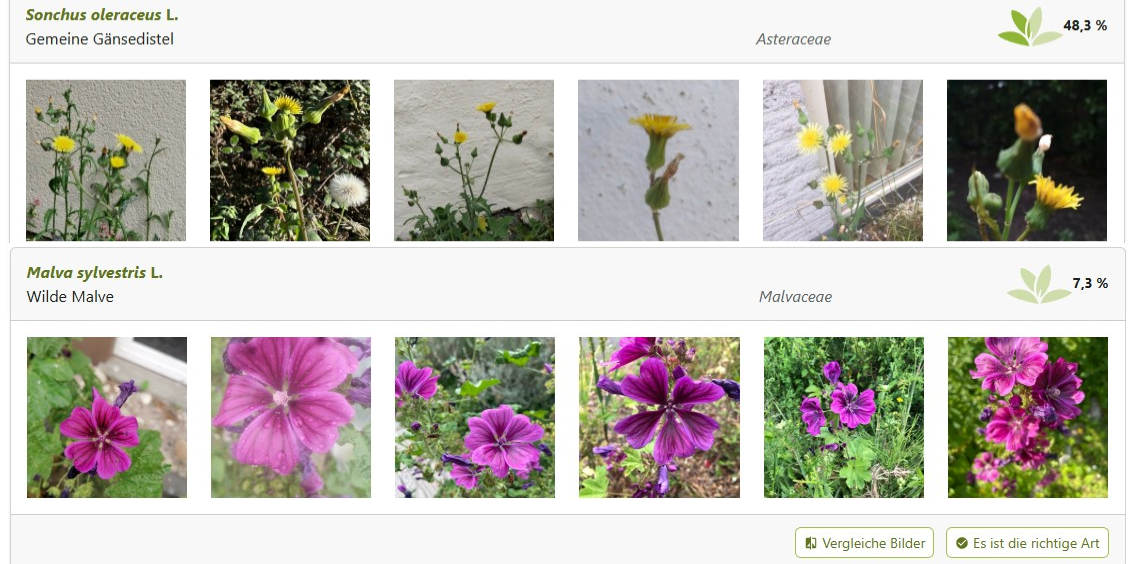
Task: Select the Asteraceae family label
Action: click(793, 40)
